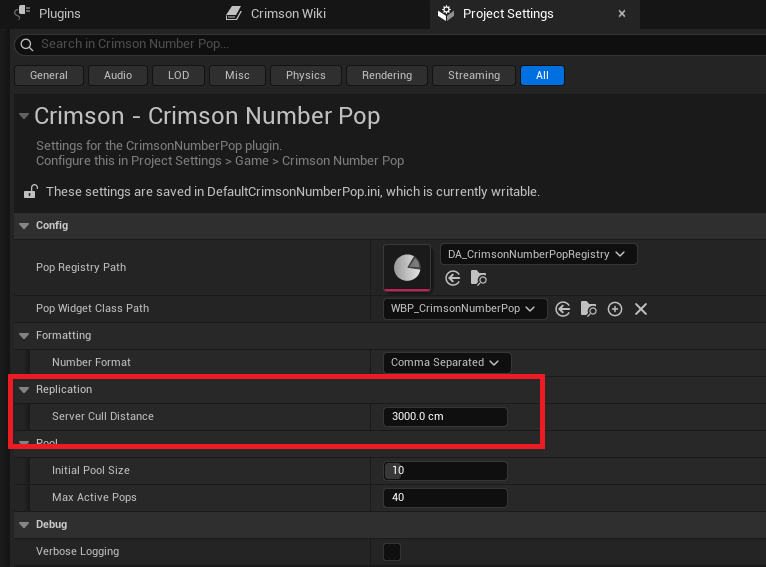
Task: Filter settings by General
Action: pos(49,75)
